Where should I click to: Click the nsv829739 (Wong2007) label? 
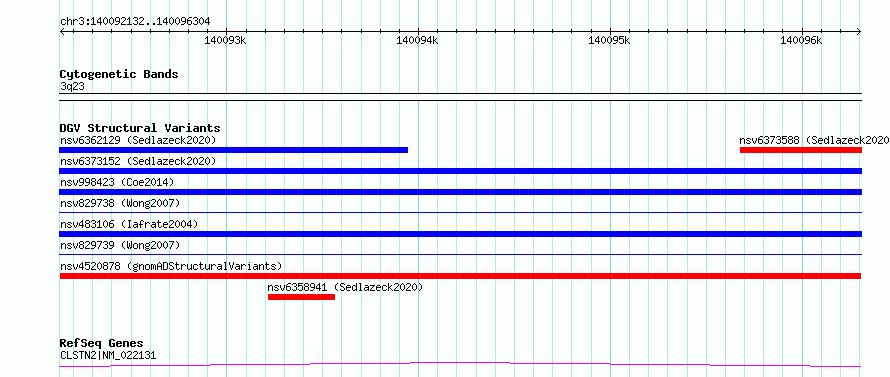point(120,245)
